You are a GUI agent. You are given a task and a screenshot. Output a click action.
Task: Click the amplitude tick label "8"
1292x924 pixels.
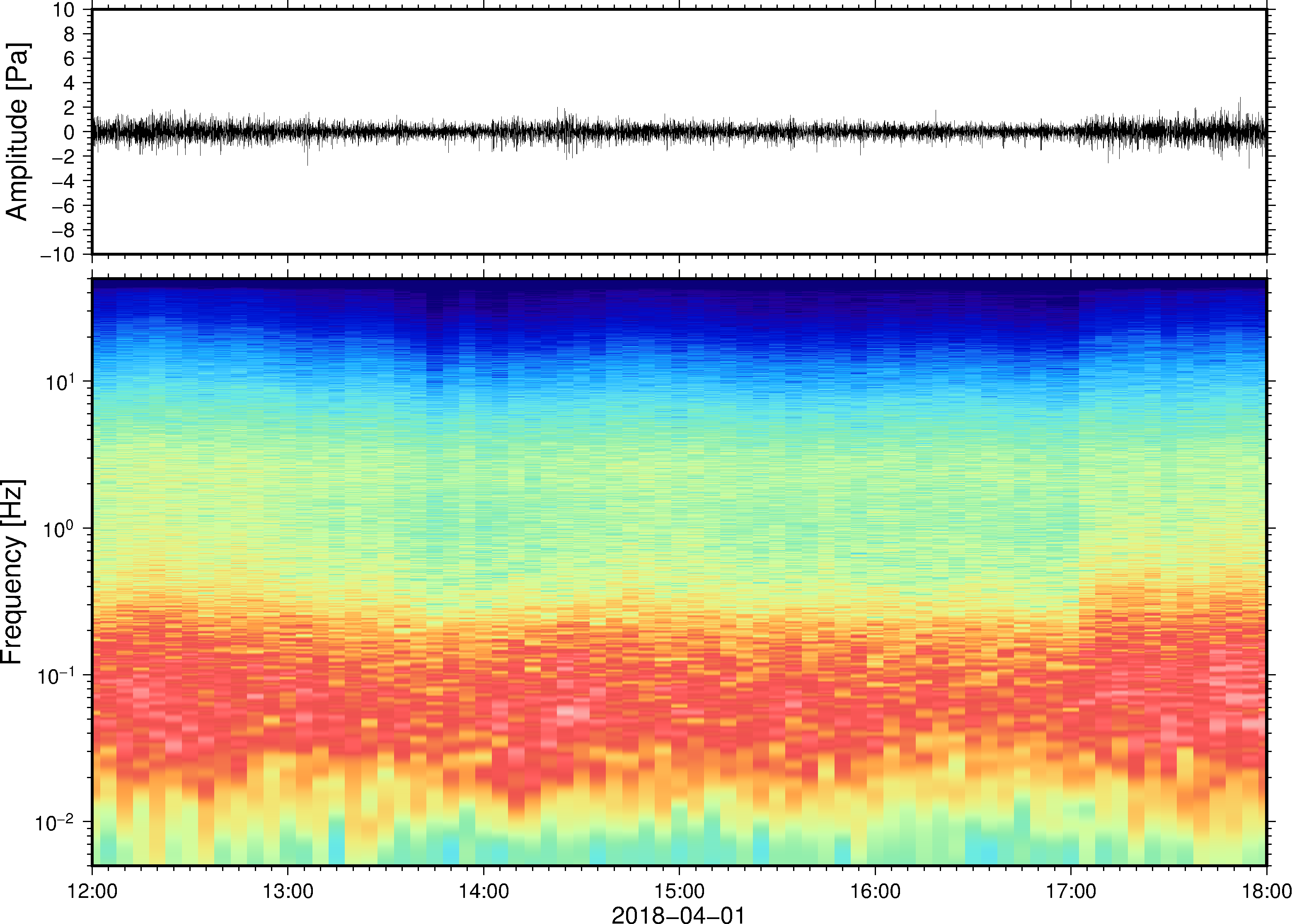point(70,34)
